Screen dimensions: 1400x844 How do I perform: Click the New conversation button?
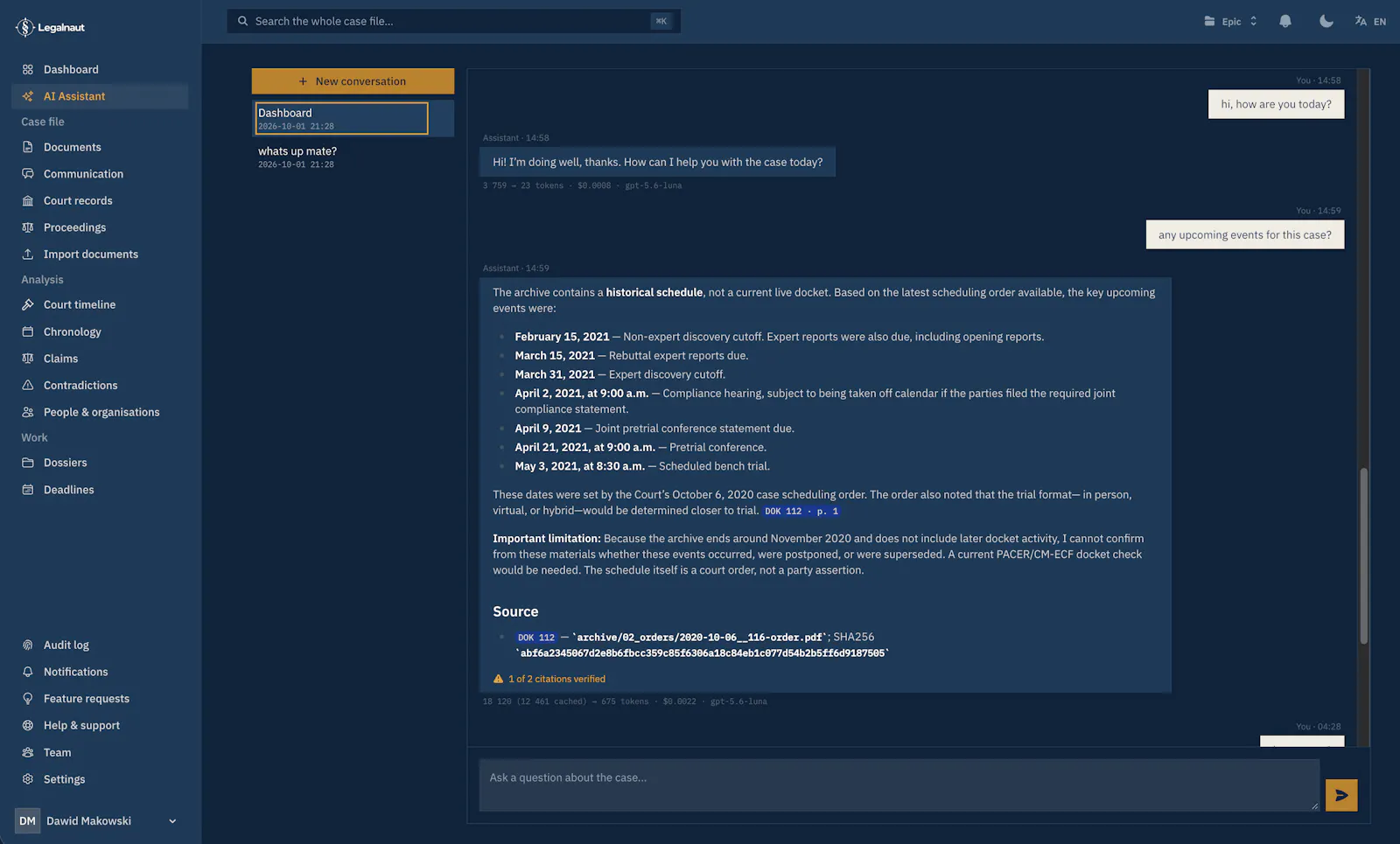pyautogui.click(x=353, y=81)
